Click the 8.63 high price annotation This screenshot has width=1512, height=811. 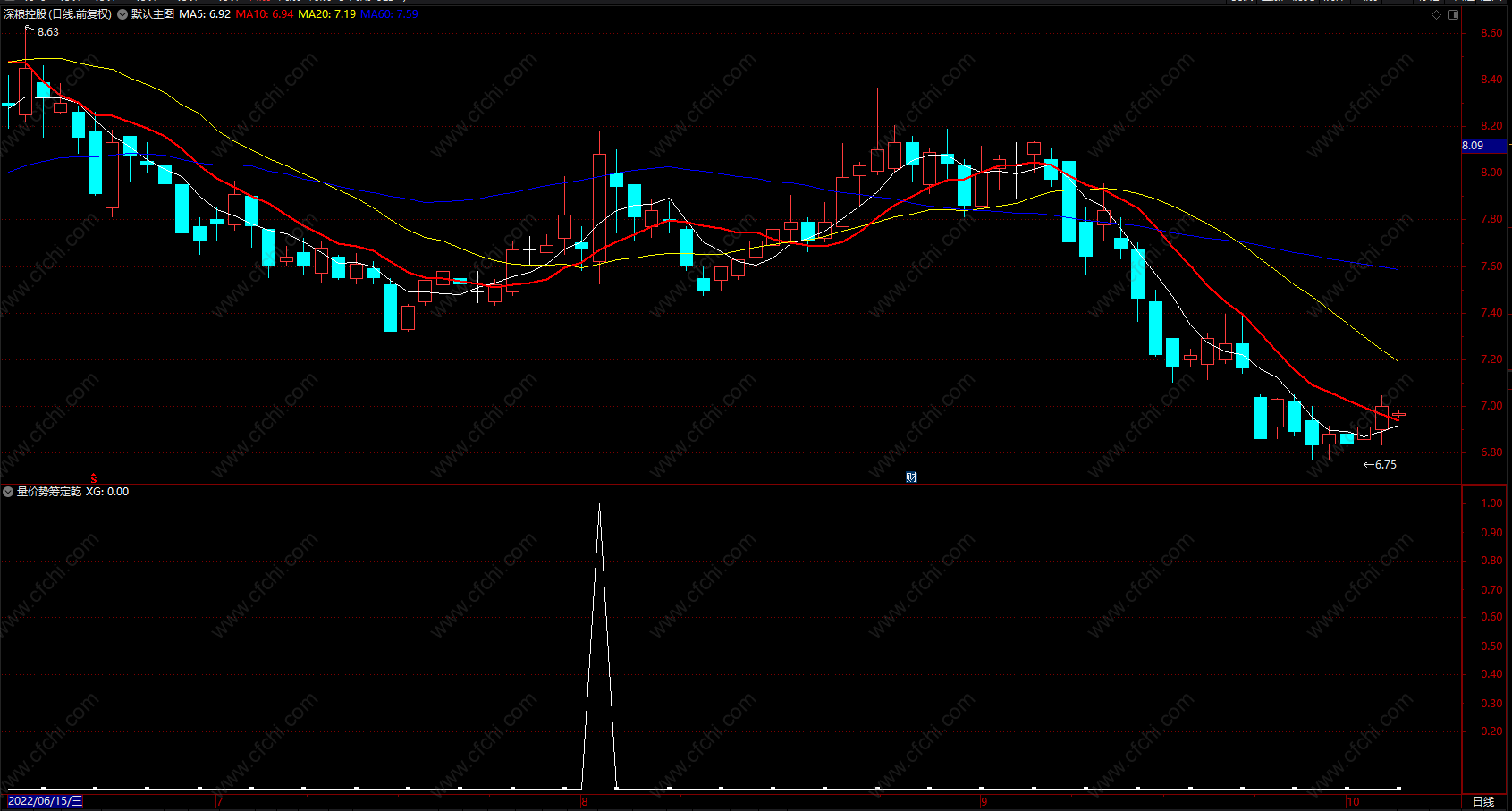[x=48, y=32]
